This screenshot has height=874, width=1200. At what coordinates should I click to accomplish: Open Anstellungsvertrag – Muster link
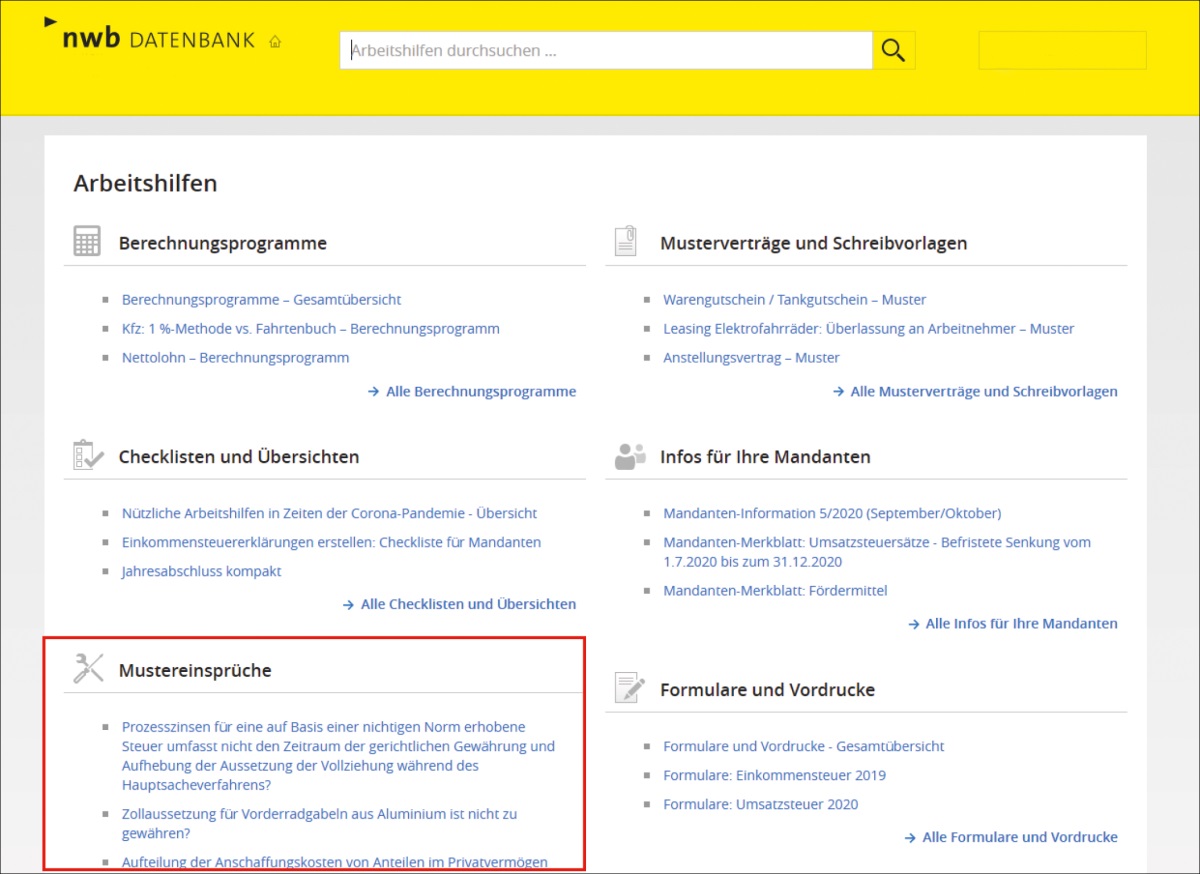click(751, 357)
